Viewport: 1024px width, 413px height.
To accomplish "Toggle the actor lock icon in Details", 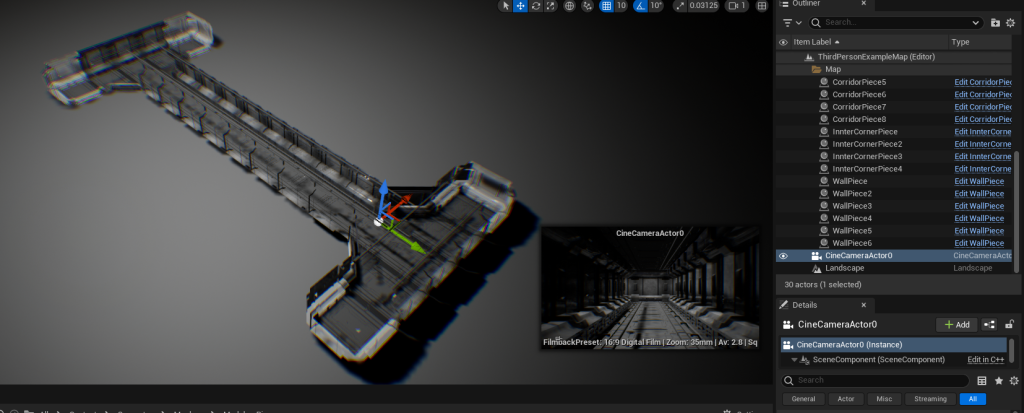I will tap(1010, 324).
